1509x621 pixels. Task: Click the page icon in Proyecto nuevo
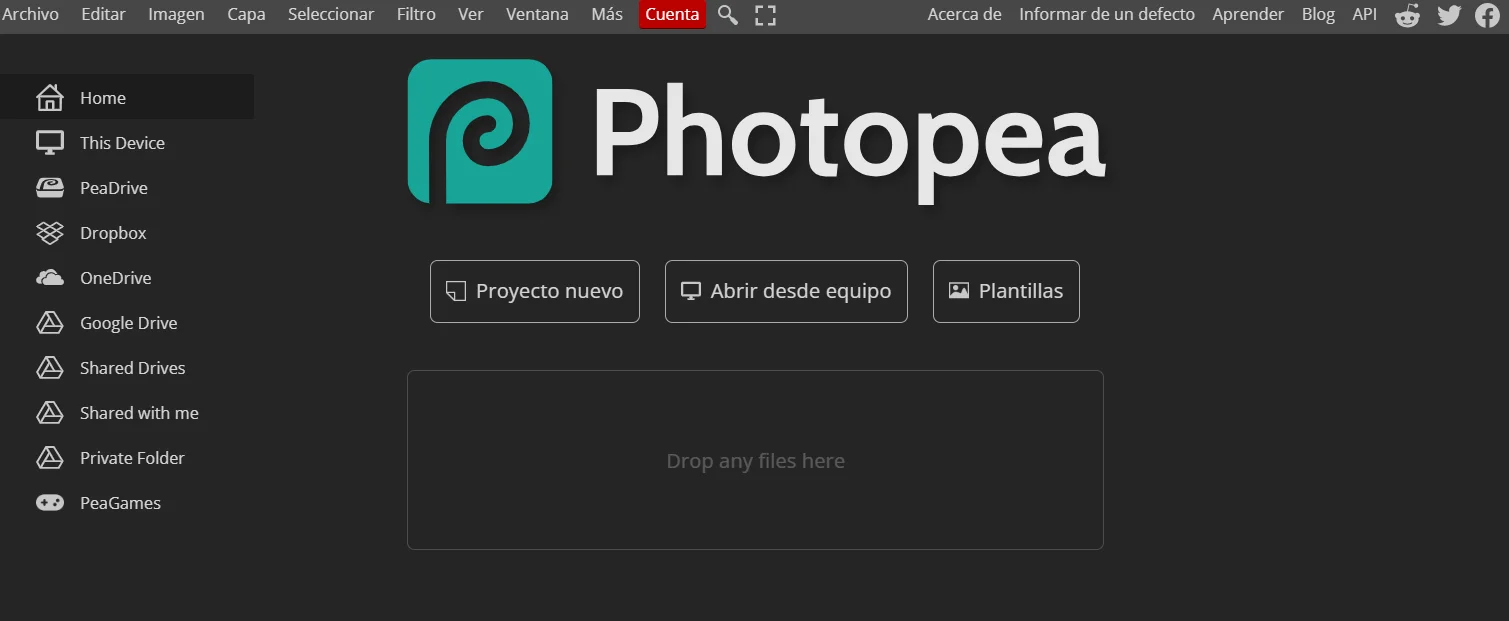(x=456, y=291)
